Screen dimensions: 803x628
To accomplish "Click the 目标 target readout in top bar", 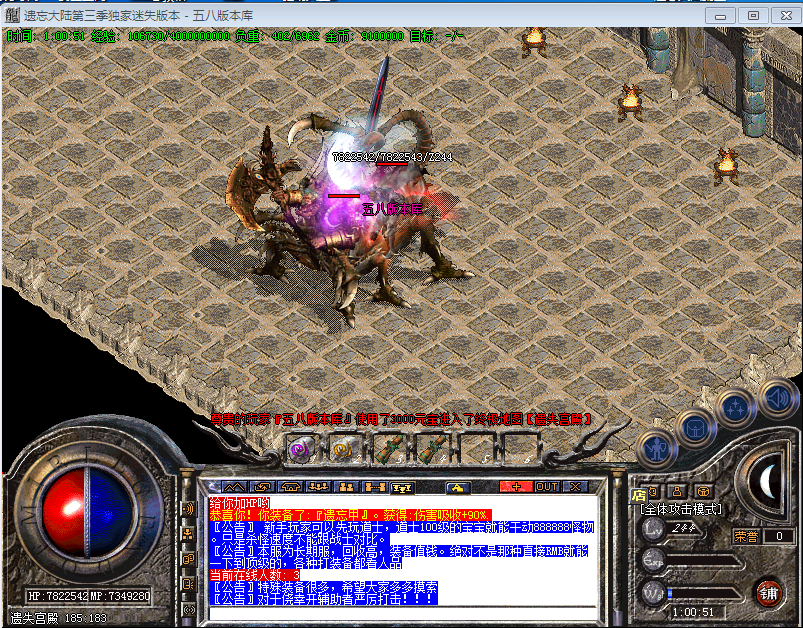I will coord(436,36).
